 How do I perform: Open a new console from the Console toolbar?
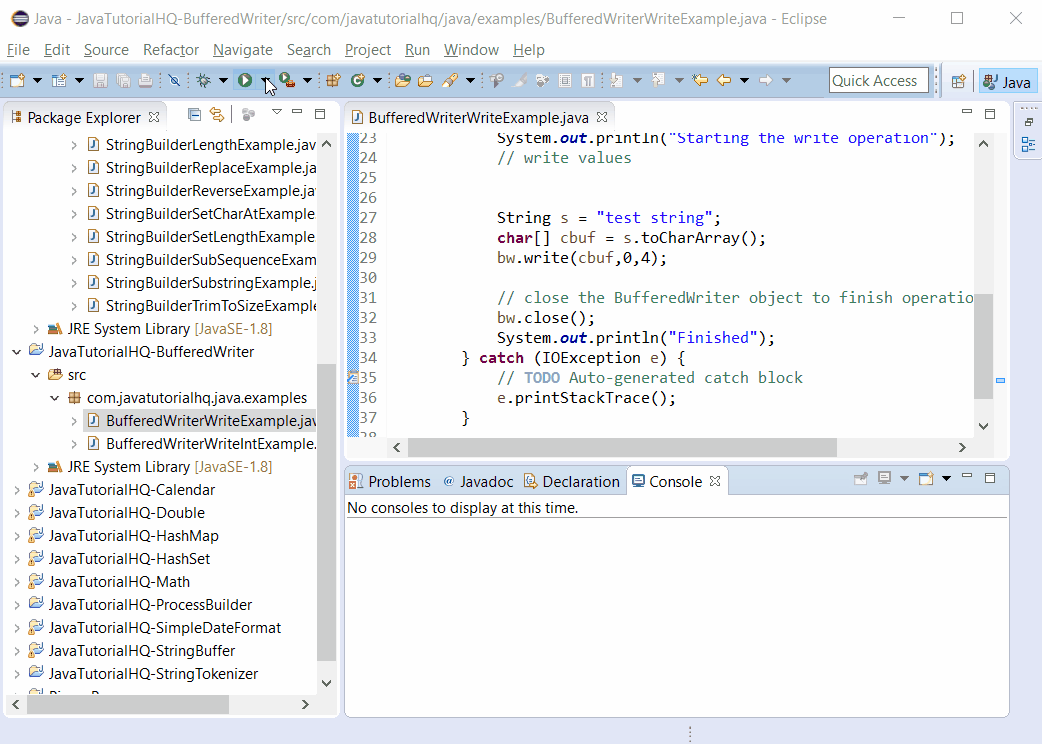tap(924, 478)
